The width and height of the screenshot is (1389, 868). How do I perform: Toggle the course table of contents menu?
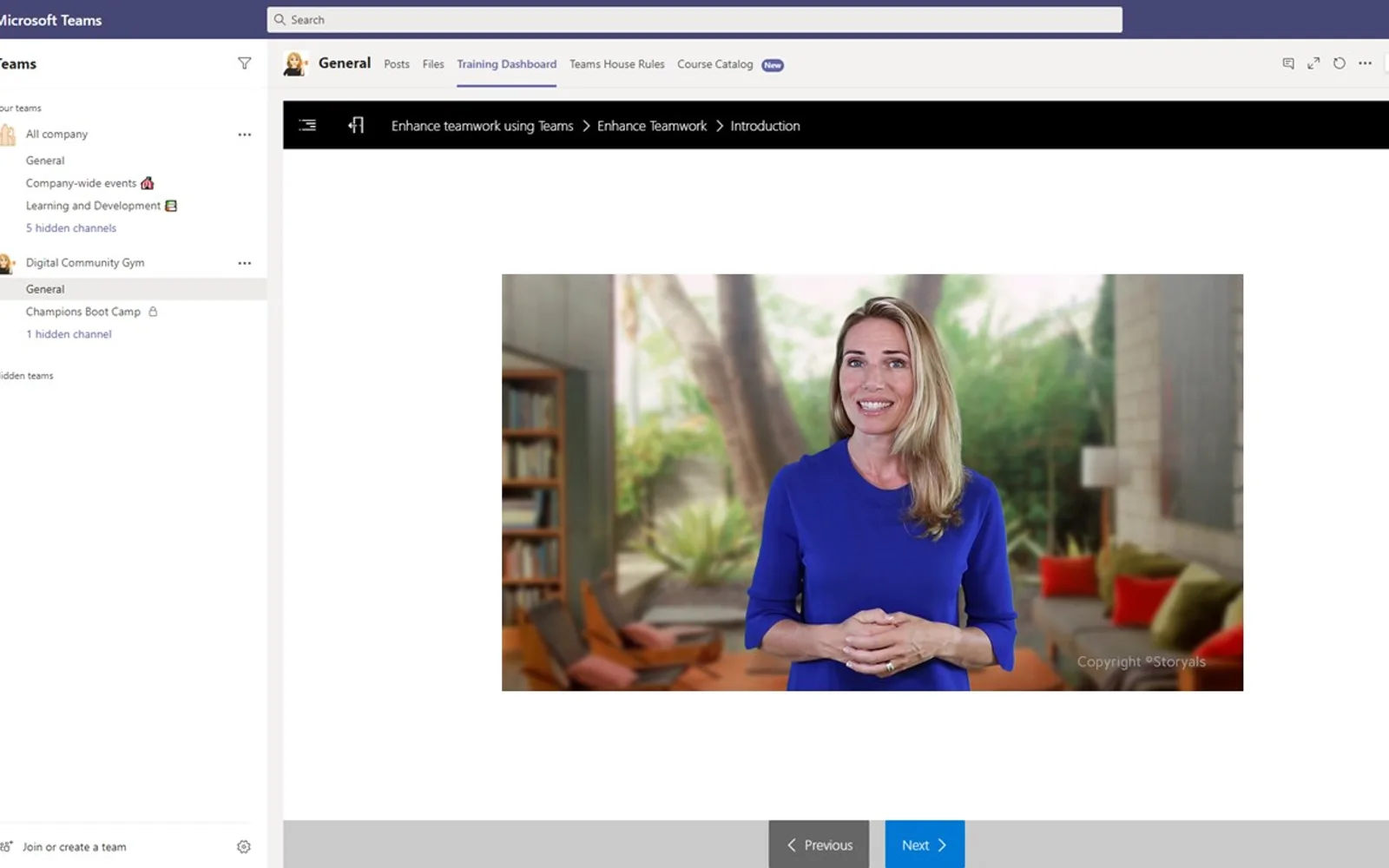(x=307, y=125)
